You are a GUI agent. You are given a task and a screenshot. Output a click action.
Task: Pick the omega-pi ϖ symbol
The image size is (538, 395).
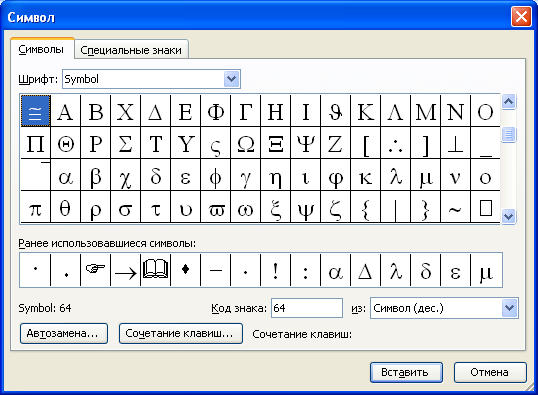click(216, 207)
